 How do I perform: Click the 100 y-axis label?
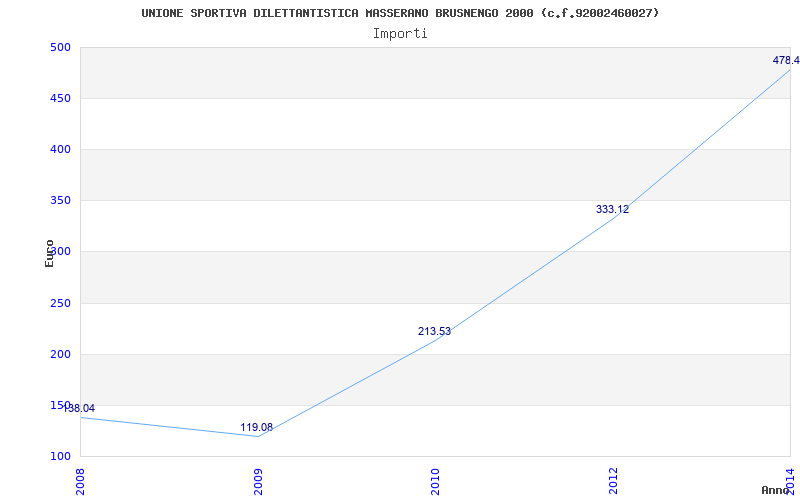(x=60, y=457)
